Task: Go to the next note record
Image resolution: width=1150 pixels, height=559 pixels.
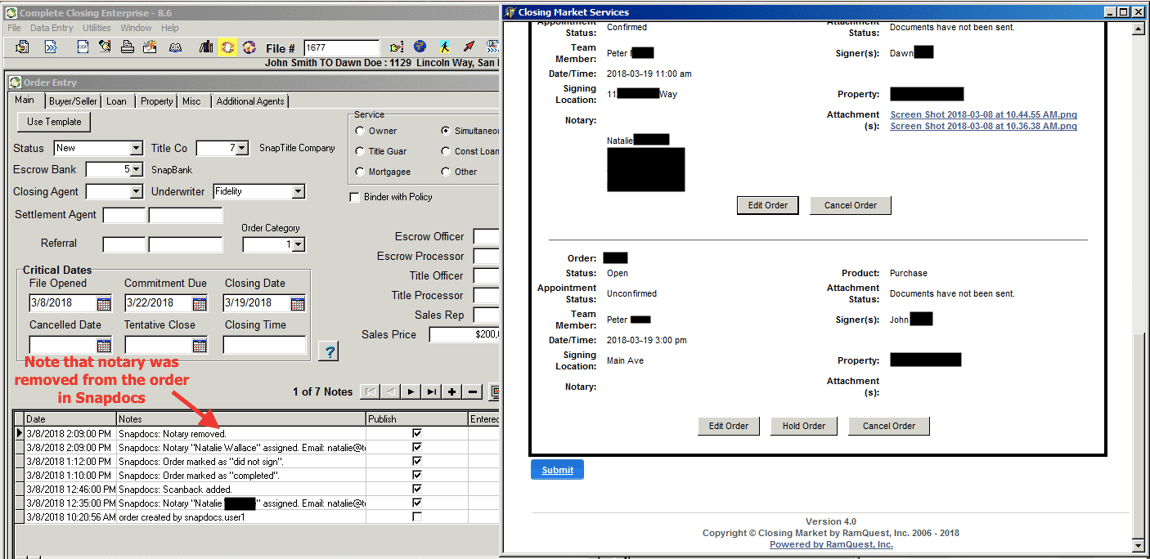Action: [411, 392]
